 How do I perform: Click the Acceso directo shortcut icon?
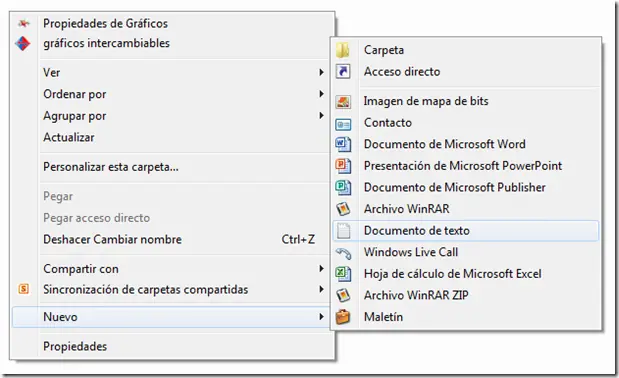343,71
